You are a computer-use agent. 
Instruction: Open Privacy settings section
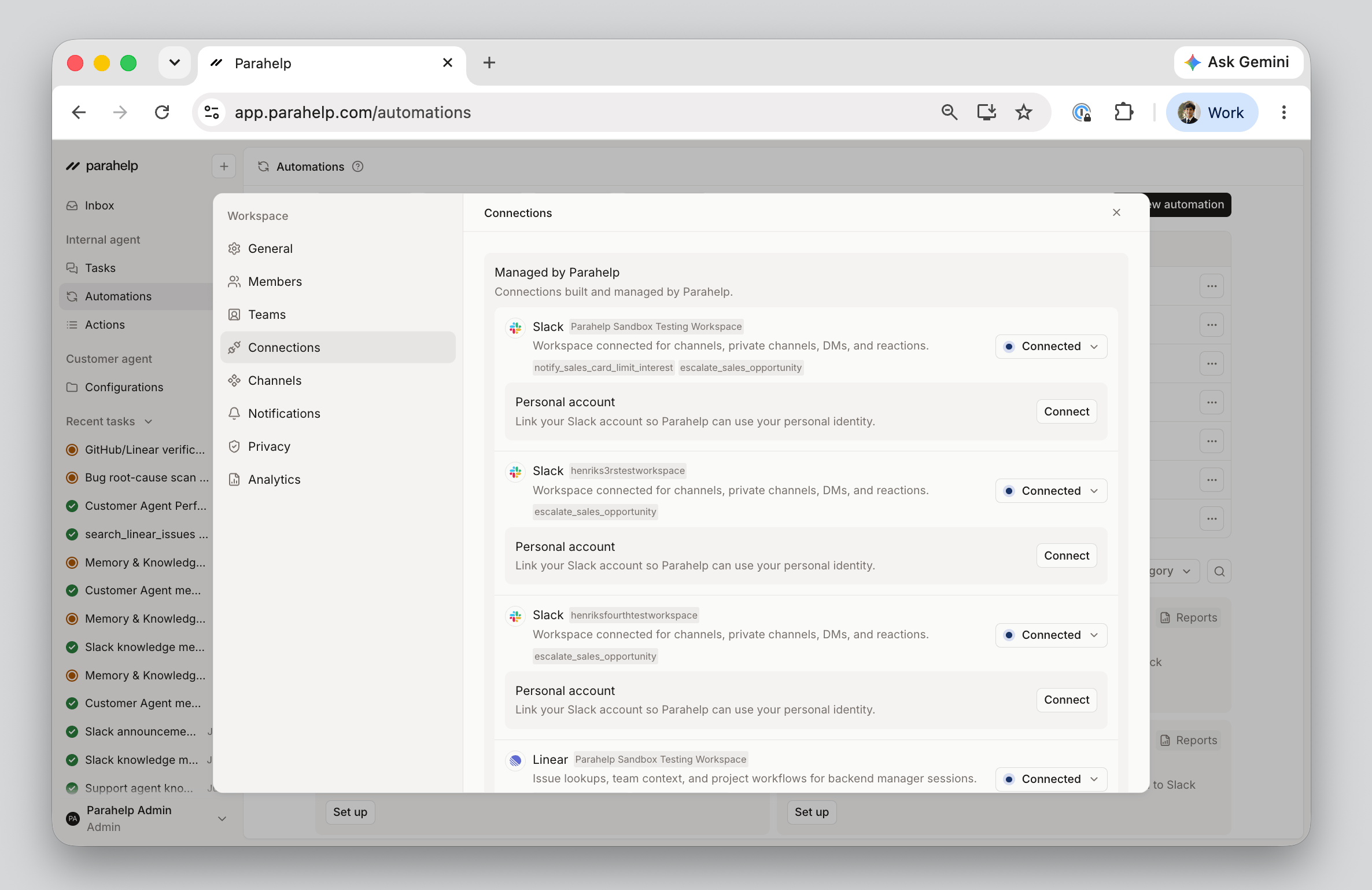338,446
